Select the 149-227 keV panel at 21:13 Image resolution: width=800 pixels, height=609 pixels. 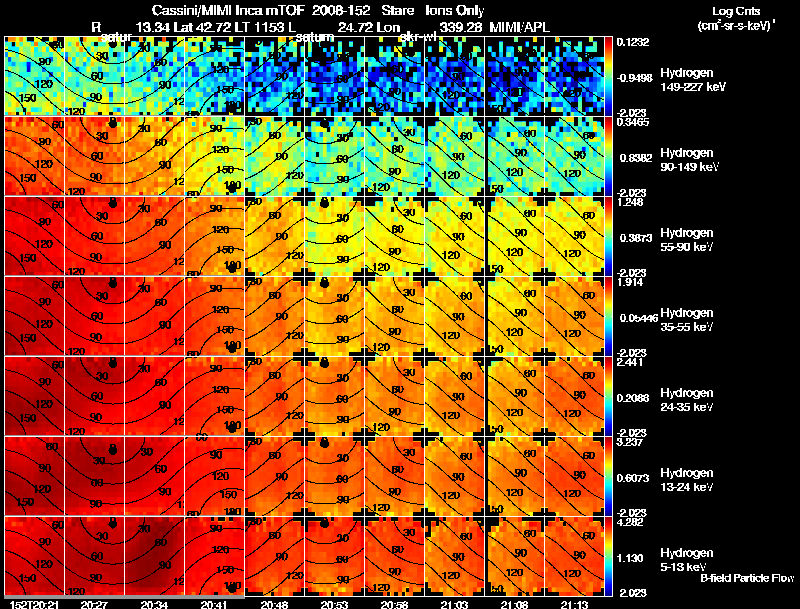(574, 76)
